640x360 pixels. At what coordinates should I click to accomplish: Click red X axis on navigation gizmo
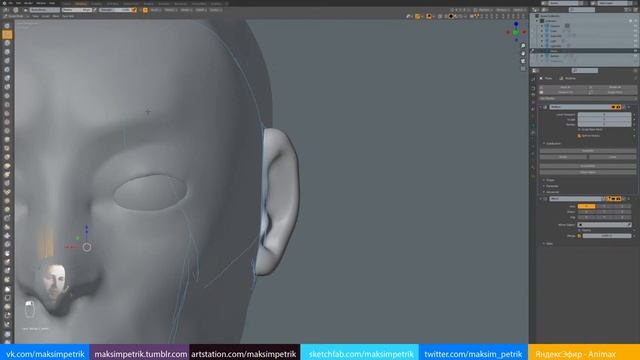click(524, 32)
